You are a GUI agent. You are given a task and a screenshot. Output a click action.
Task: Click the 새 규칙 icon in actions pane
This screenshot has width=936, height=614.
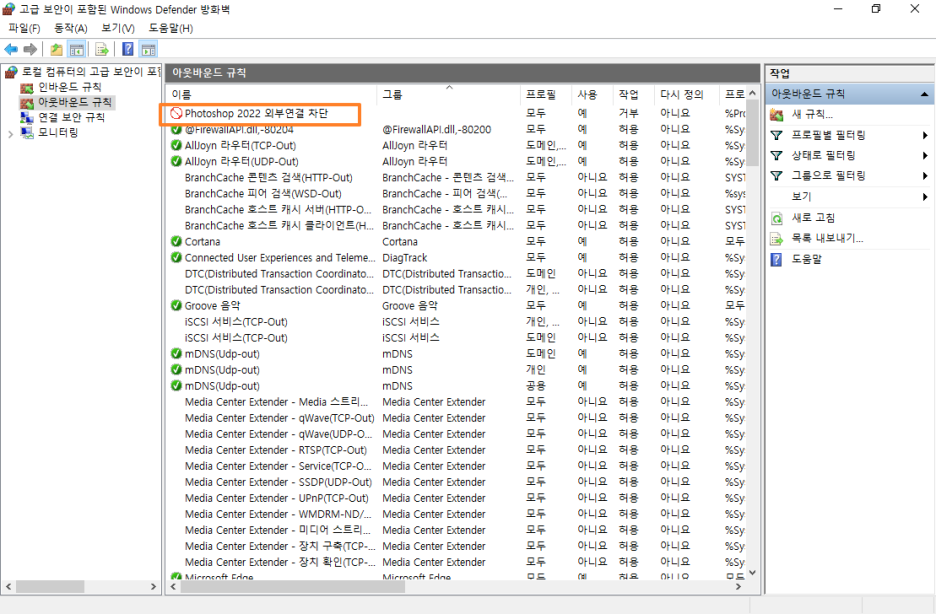pos(777,115)
